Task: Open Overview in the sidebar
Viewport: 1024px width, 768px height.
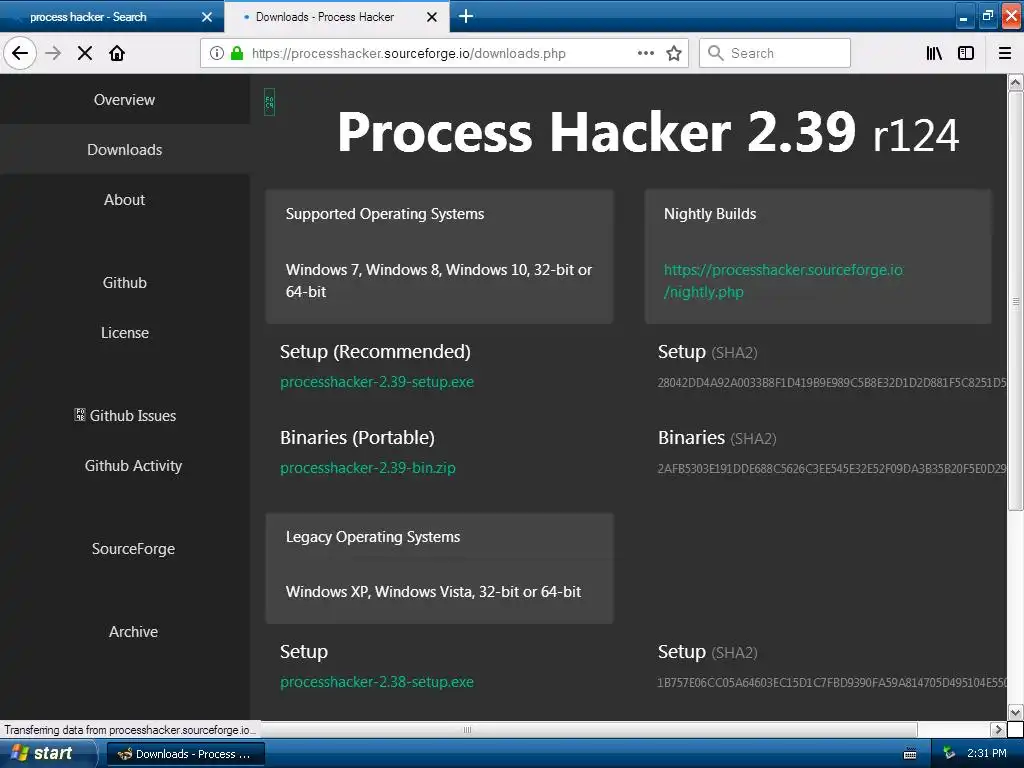Action: [124, 99]
